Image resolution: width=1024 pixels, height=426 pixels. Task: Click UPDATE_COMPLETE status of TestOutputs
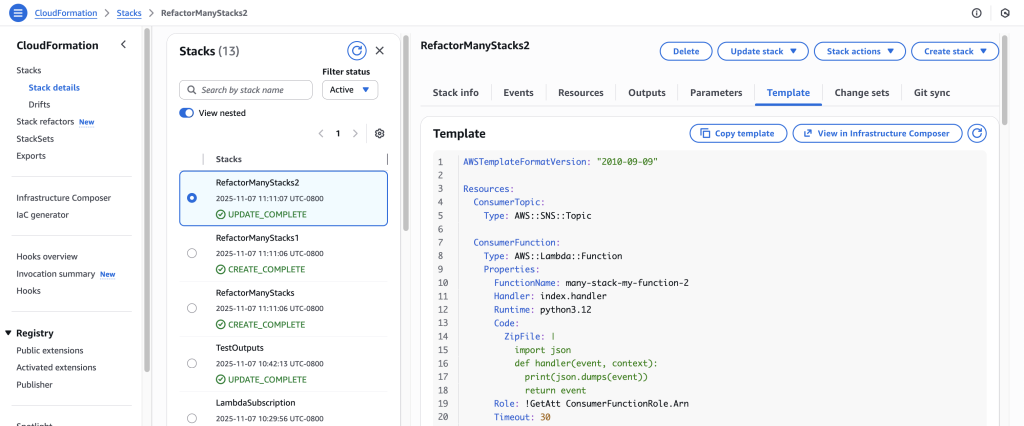pyautogui.click(x=261, y=379)
